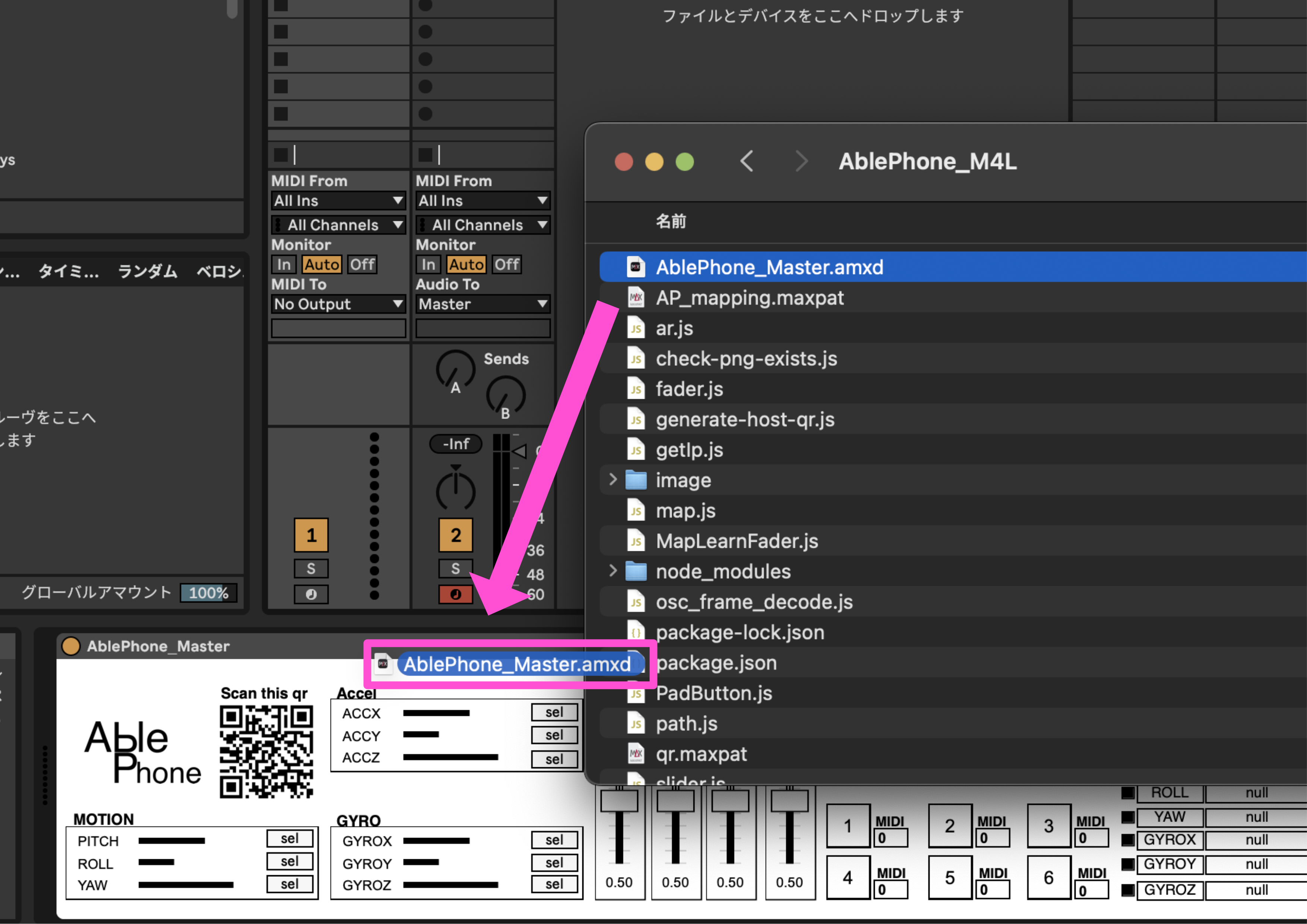Screen dimensions: 1307x924
Task: Arm track 1 for recording
Action: click(311, 594)
